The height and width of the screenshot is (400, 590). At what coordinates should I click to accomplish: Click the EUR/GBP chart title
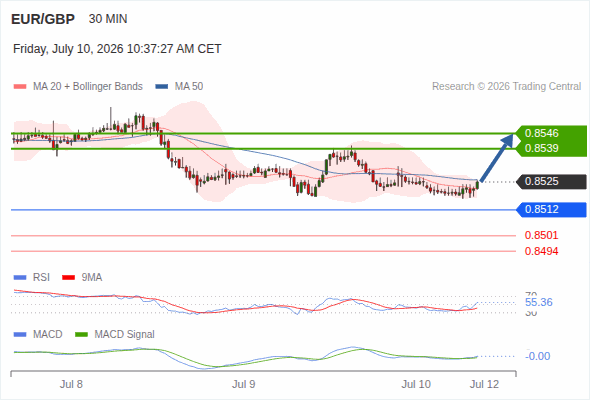click(x=43, y=19)
